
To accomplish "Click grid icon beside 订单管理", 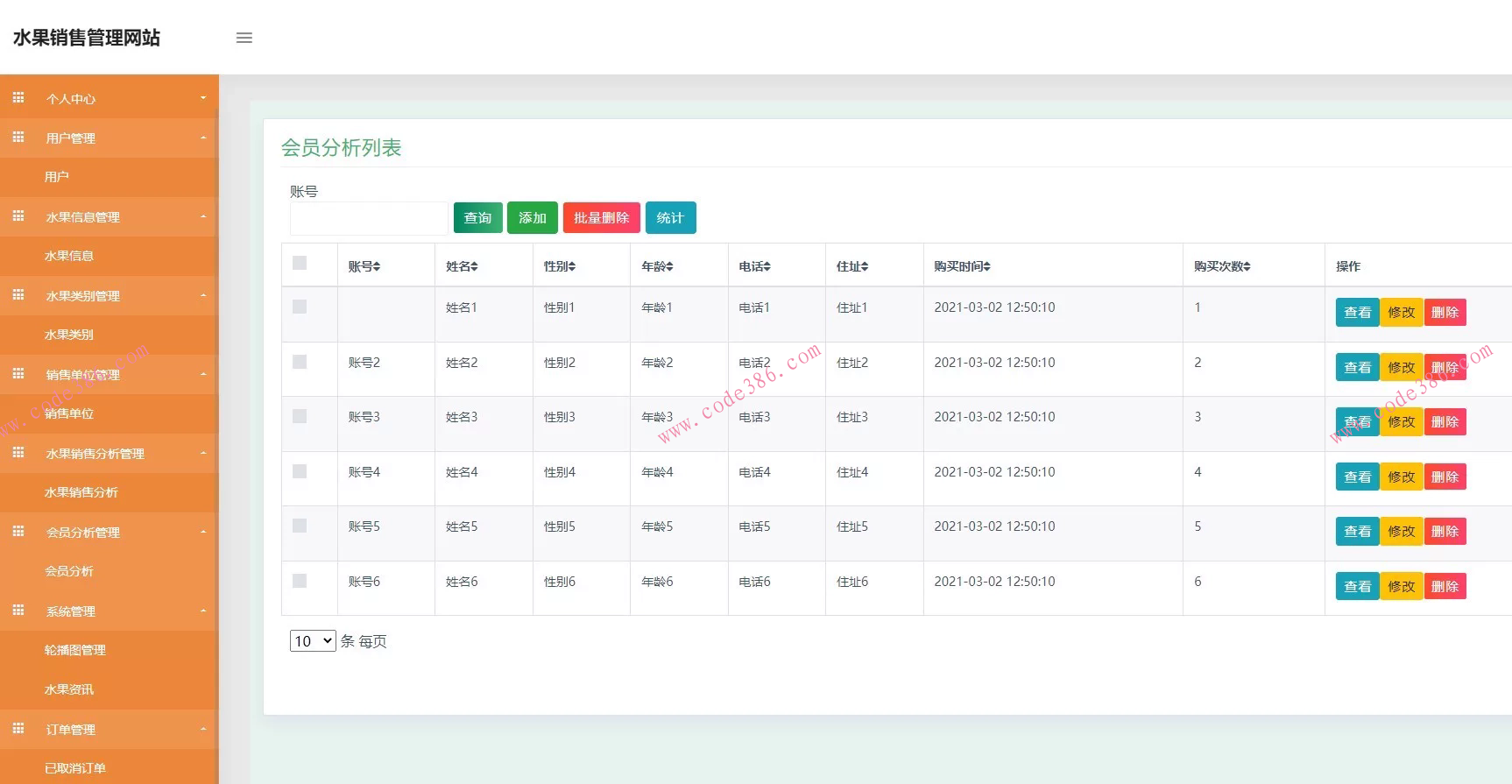I will point(18,729).
